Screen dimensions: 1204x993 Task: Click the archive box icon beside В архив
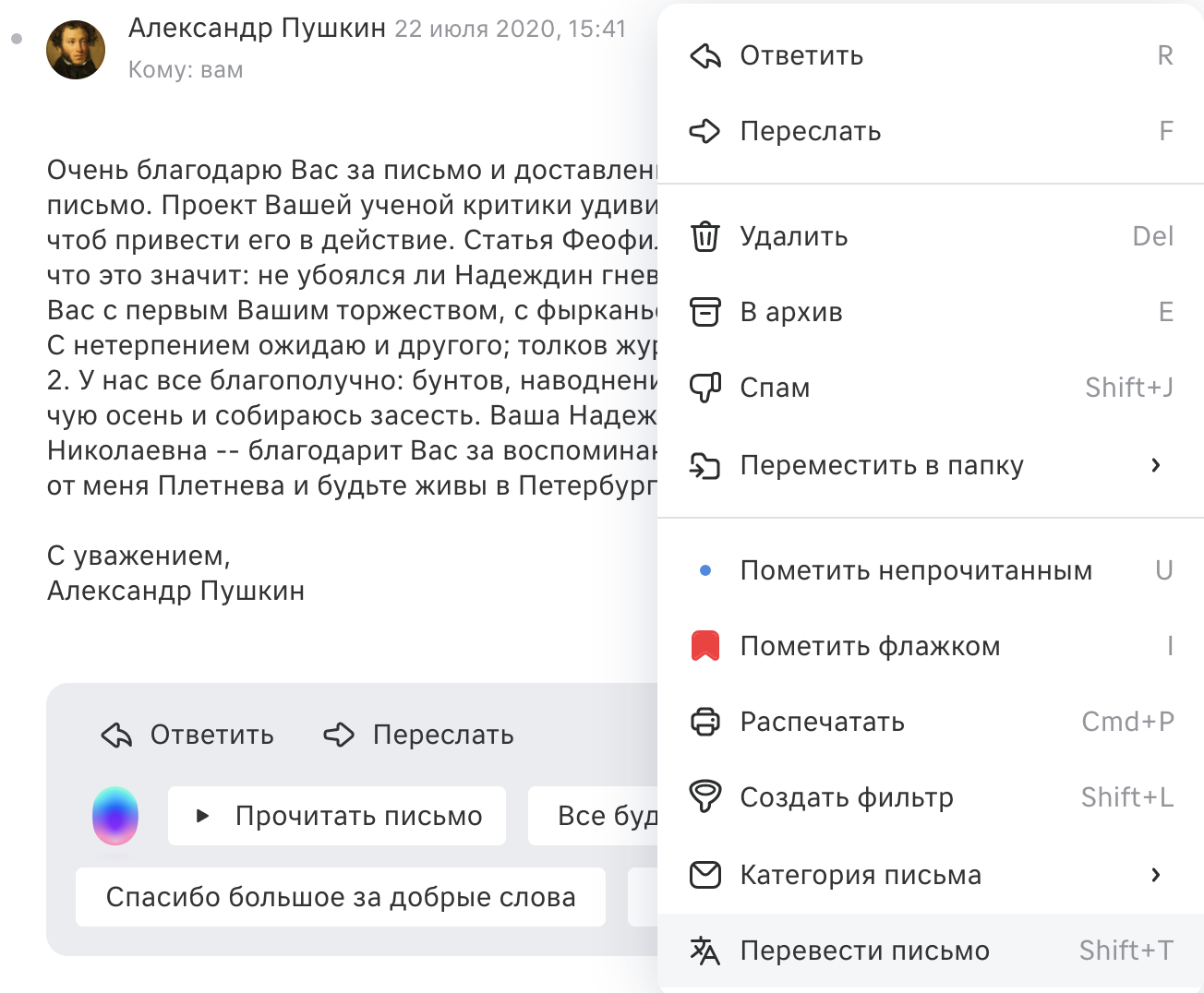pos(705,313)
